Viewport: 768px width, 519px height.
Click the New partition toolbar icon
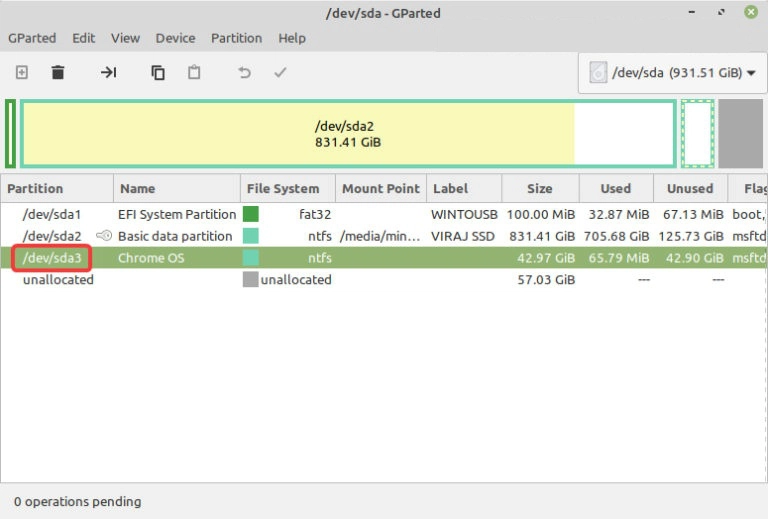coord(22,73)
